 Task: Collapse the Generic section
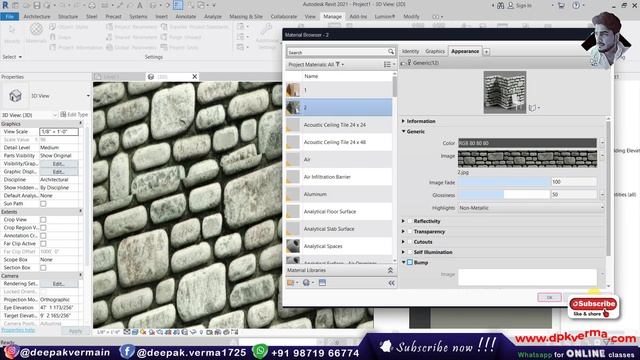click(403, 131)
